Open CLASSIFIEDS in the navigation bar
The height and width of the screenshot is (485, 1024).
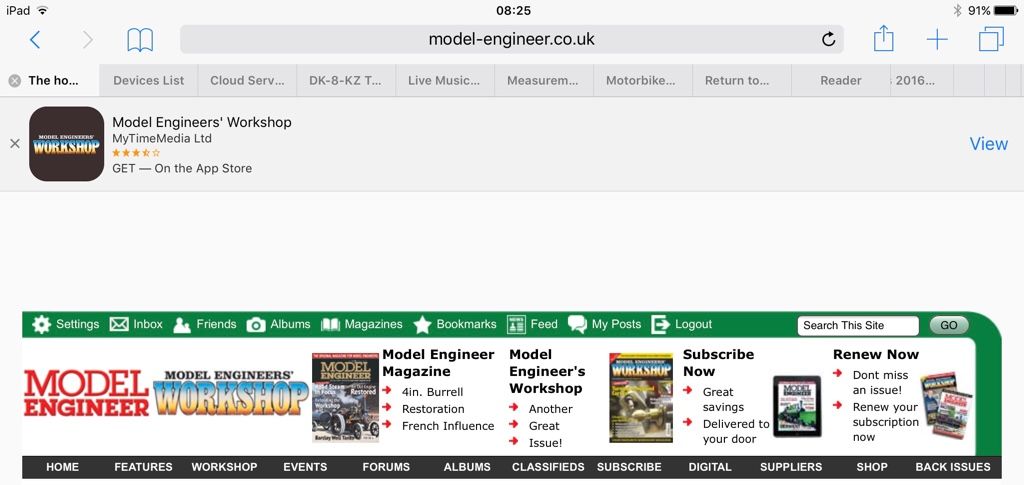pyautogui.click(x=548, y=467)
